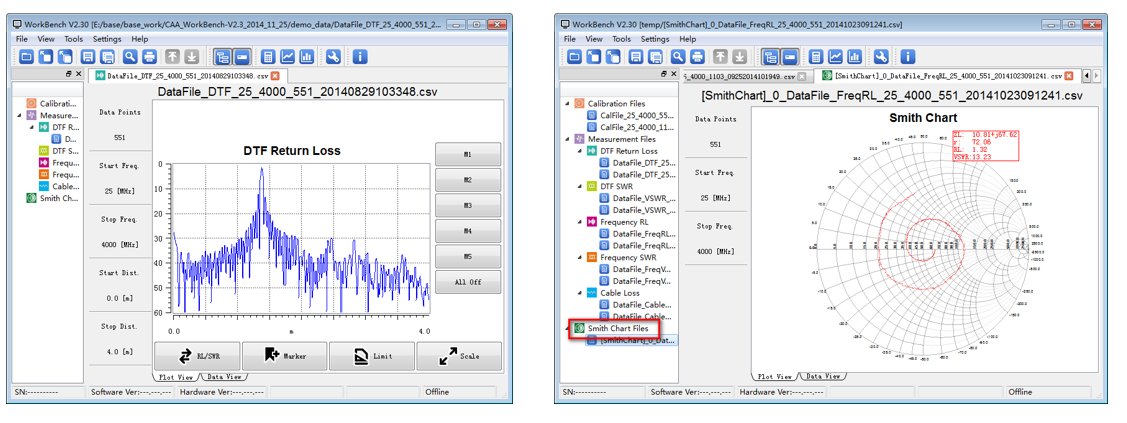Screen dimensions: 1127x423
Task: Toggle marker M2 button
Action: (468, 180)
